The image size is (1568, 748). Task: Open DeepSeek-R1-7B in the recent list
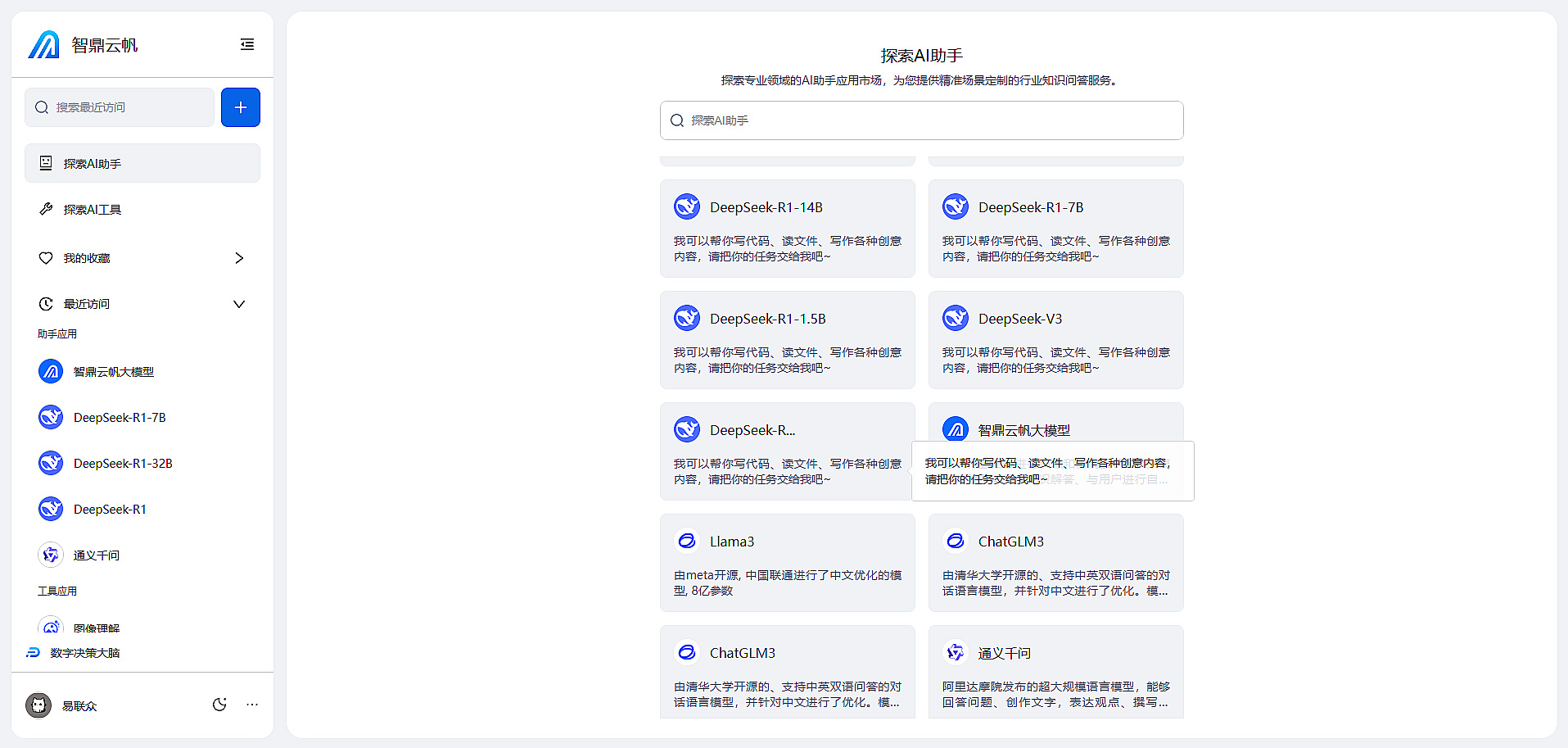(142, 417)
